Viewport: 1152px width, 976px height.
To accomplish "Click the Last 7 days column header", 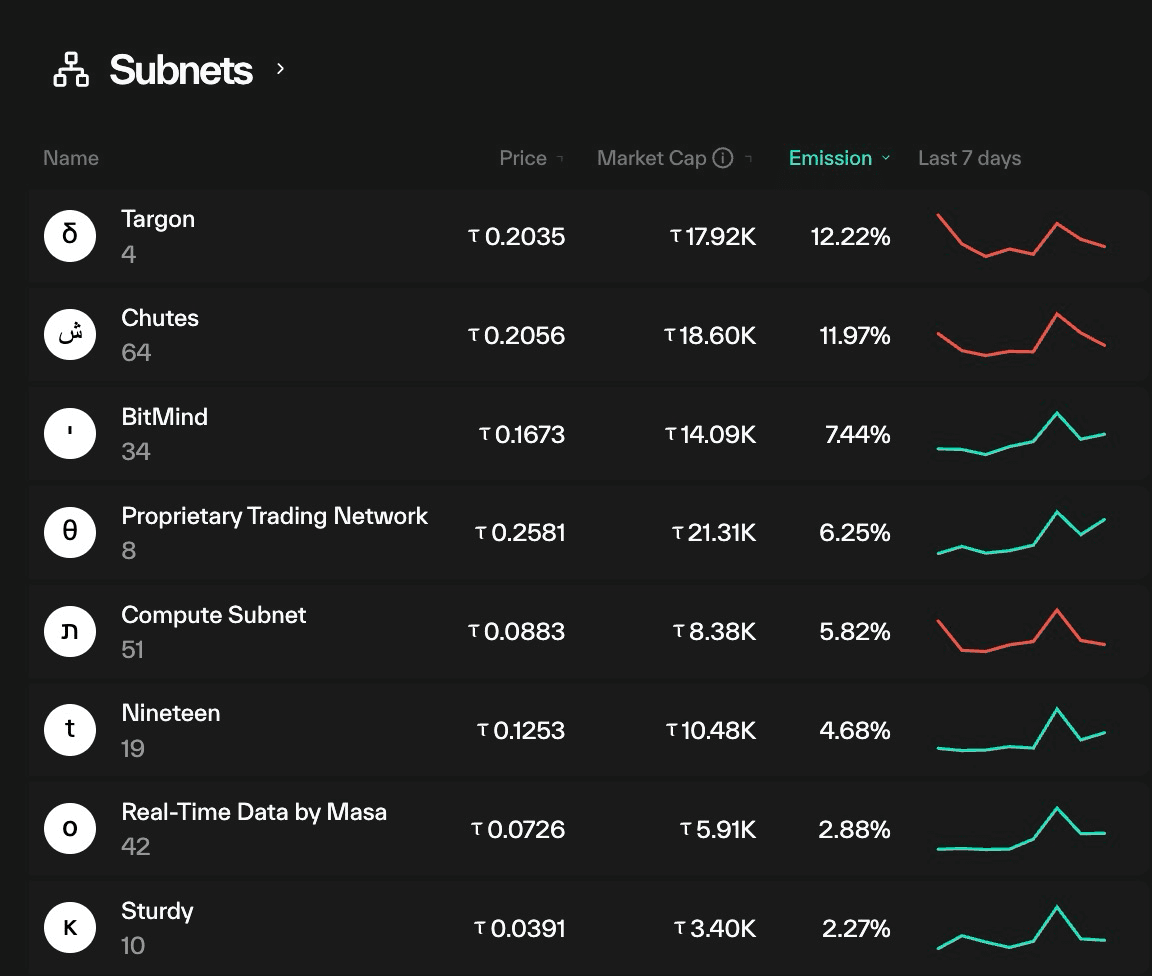I will coord(969,158).
